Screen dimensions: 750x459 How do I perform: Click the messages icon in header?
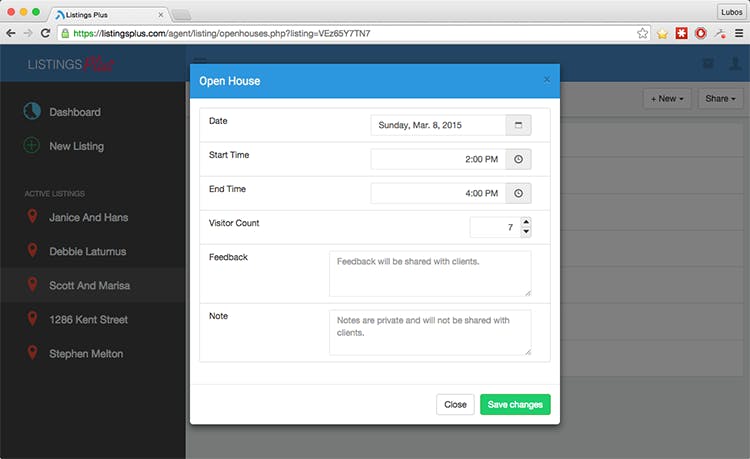tap(708, 64)
